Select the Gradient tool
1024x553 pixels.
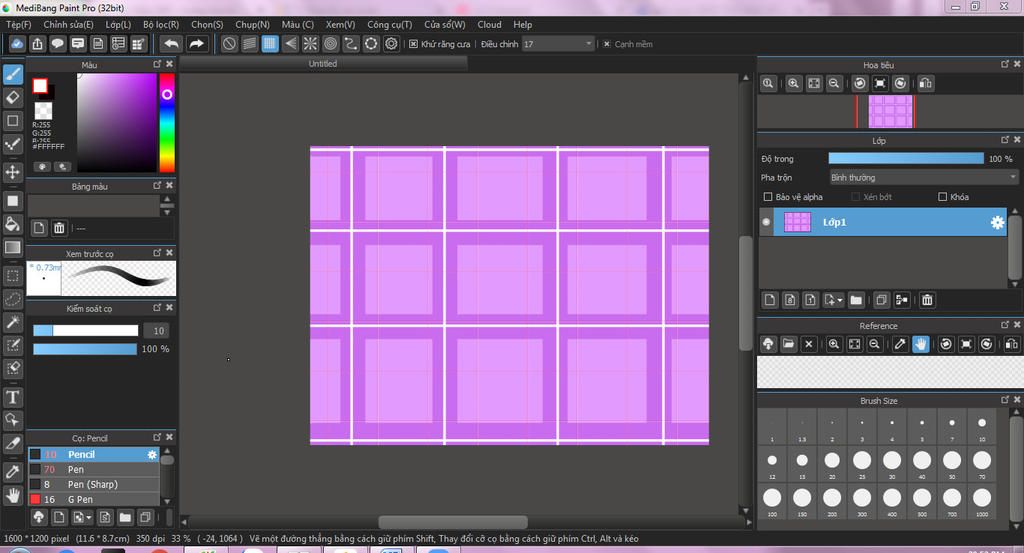coord(12,247)
